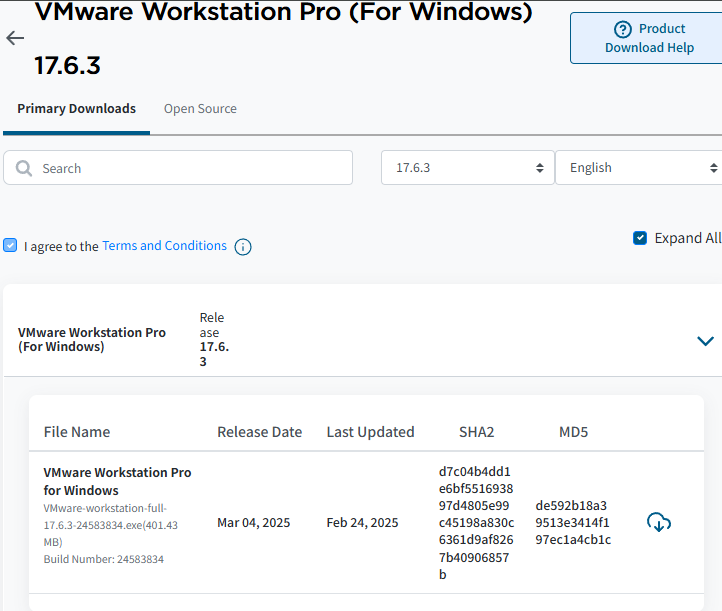The width and height of the screenshot is (722, 611).
Task: Click the search magnifier icon
Action: (x=24, y=169)
